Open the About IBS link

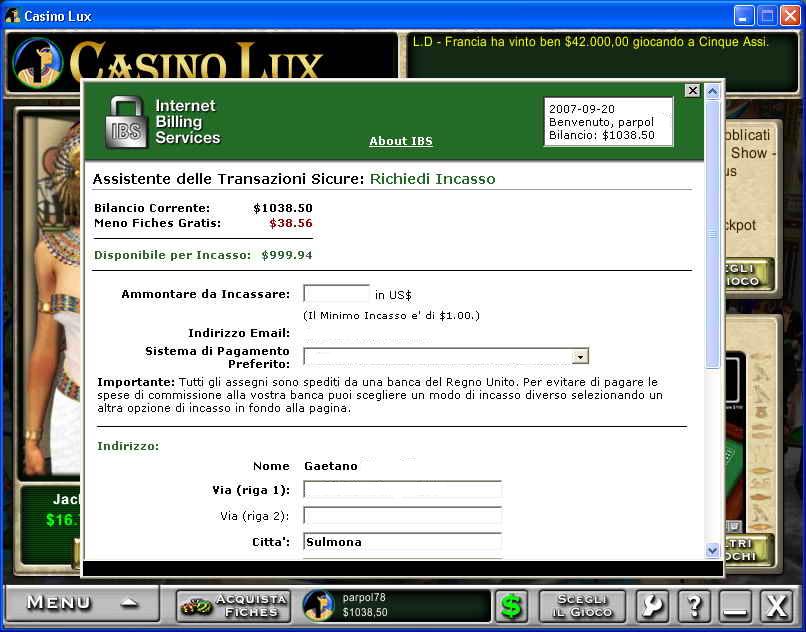pyautogui.click(x=401, y=141)
